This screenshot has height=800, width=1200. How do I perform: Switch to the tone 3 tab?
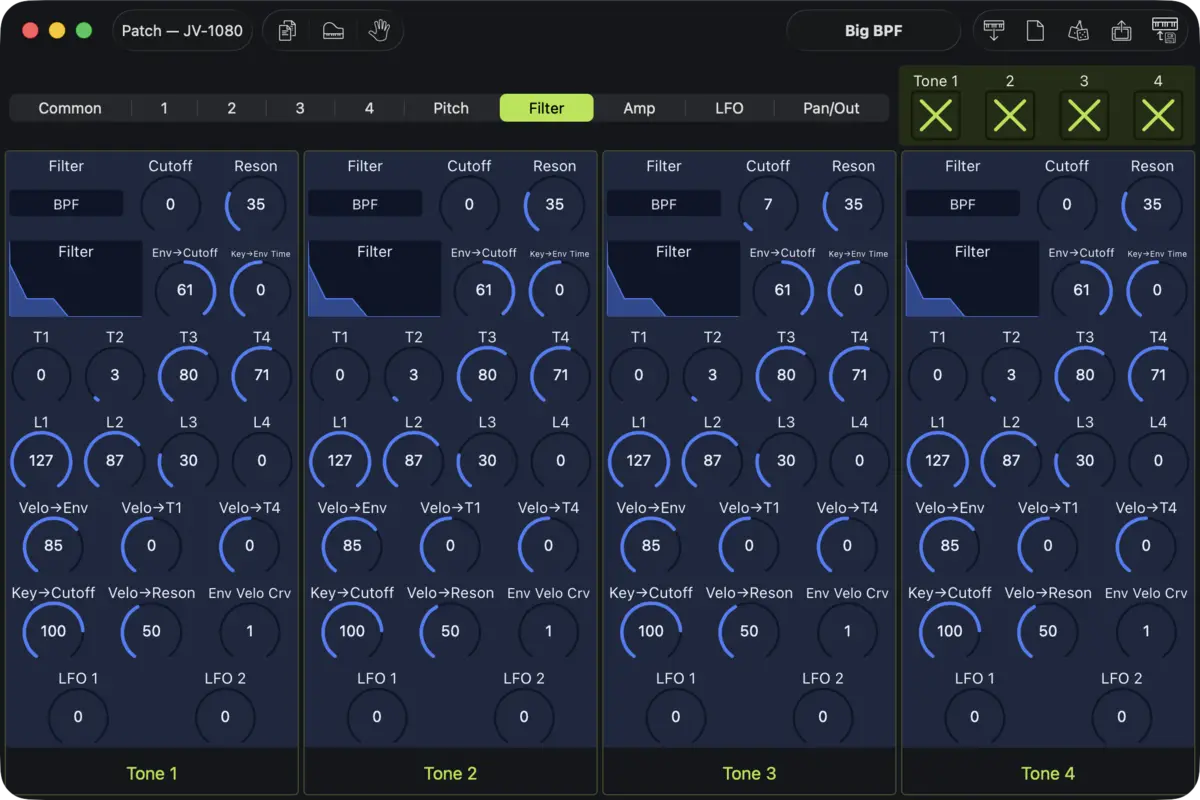tap(300, 108)
